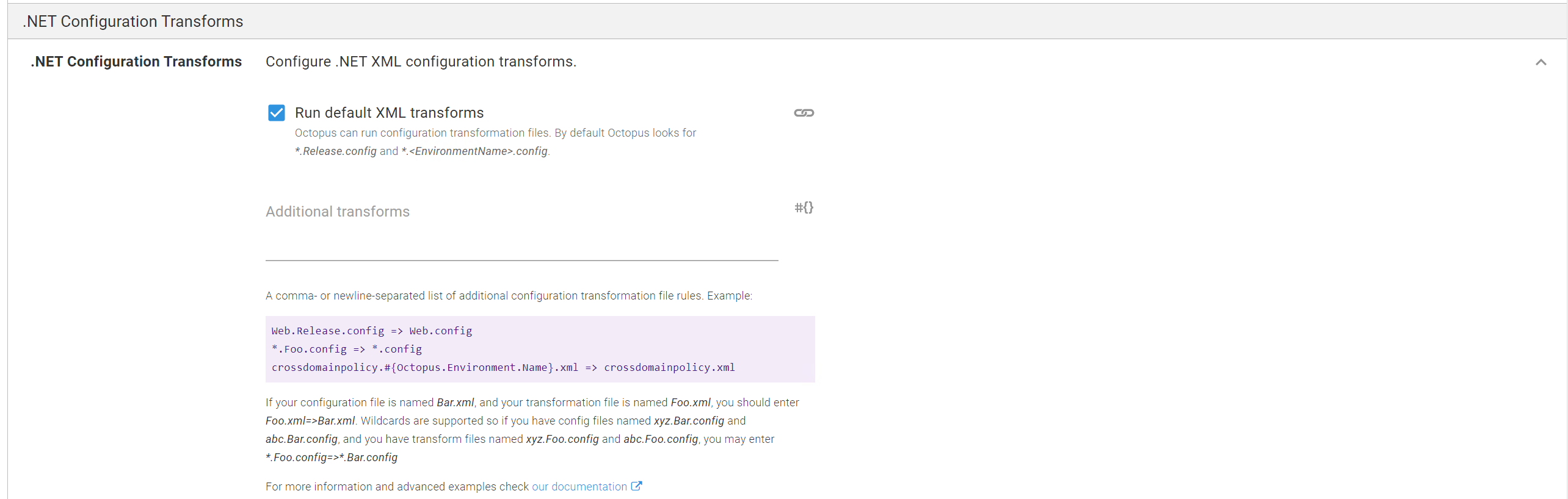
Task: Open the our documentation link
Action: [x=579, y=486]
